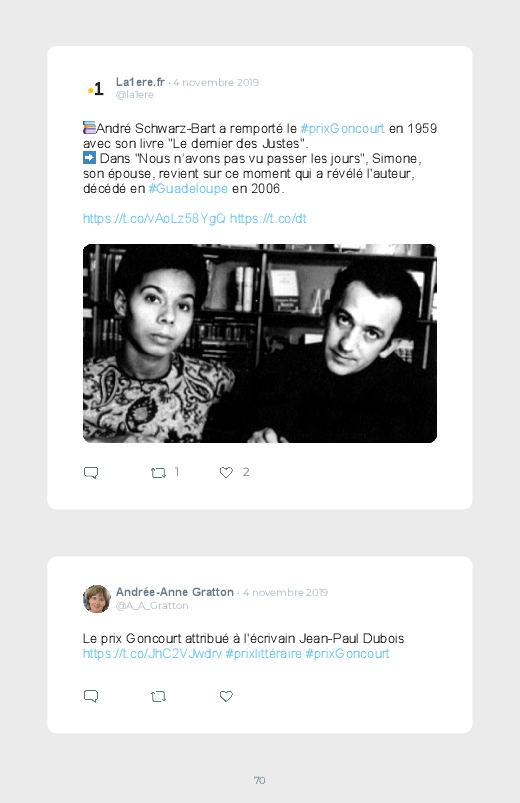Like Andrée-Anne Gratton's tweet

[x=226, y=696]
